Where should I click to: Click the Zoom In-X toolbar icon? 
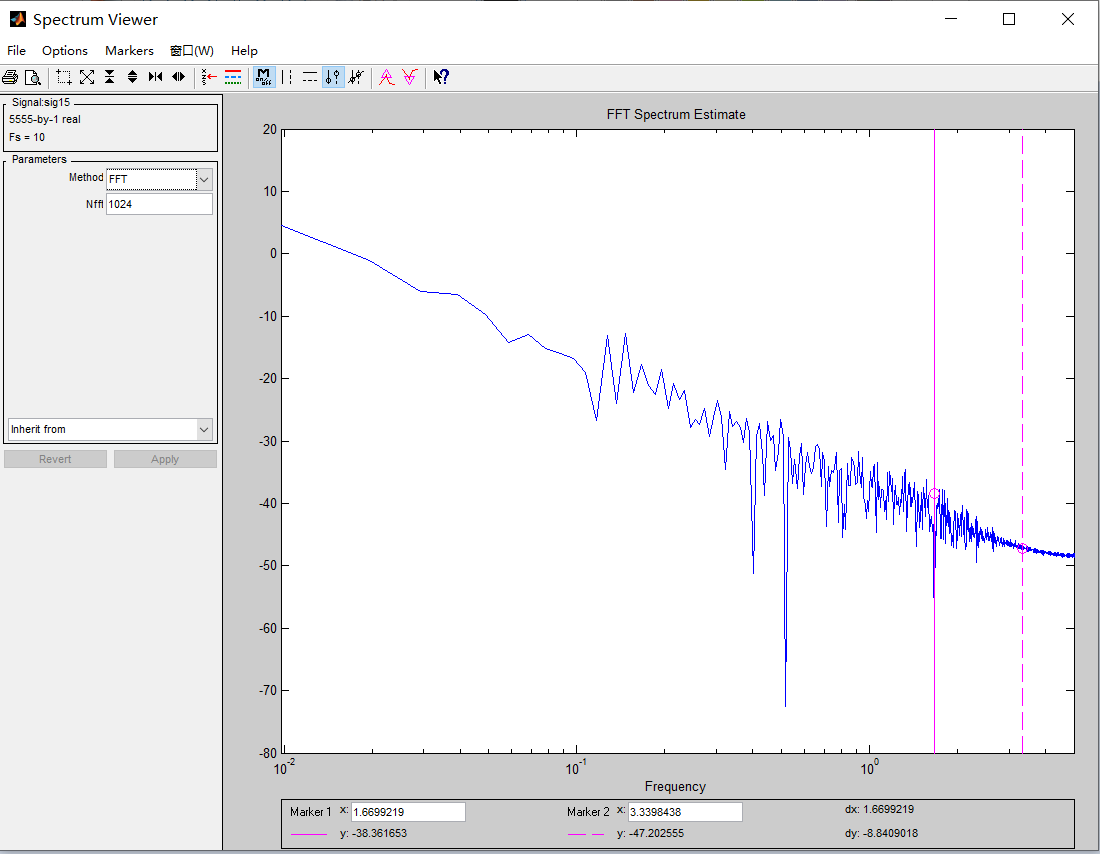pyautogui.click(x=155, y=77)
